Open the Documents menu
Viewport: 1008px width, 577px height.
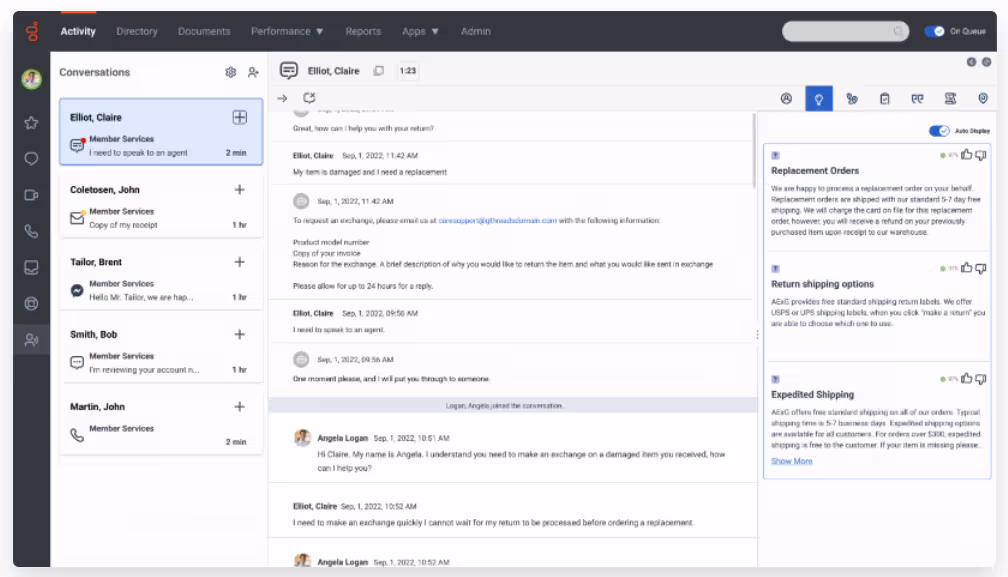pyautogui.click(x=204, y=31)
